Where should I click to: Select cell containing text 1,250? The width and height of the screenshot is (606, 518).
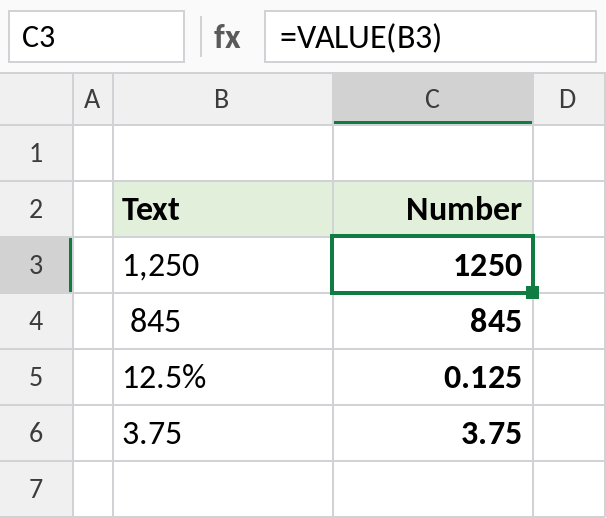pyautogui.click(x=223, y=265)
